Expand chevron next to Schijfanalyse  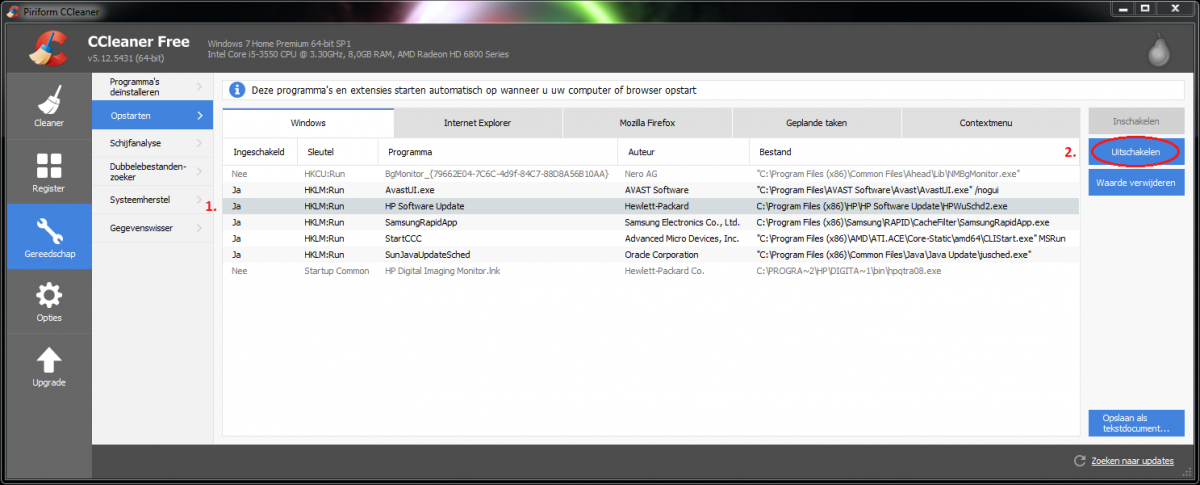click(x=200, y=143)
